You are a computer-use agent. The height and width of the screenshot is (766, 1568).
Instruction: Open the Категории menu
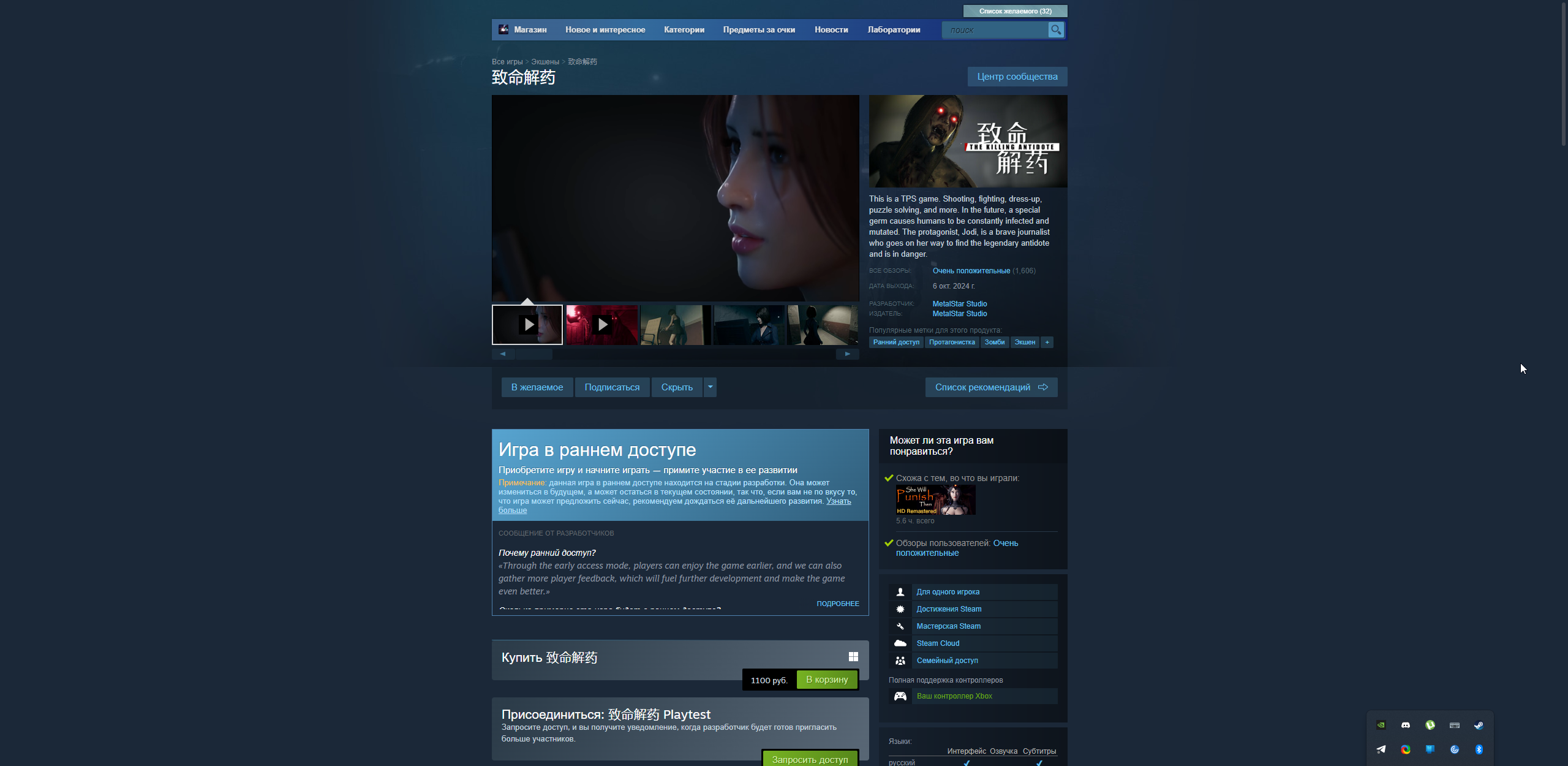pyautogui.click(x=684, y=29)
